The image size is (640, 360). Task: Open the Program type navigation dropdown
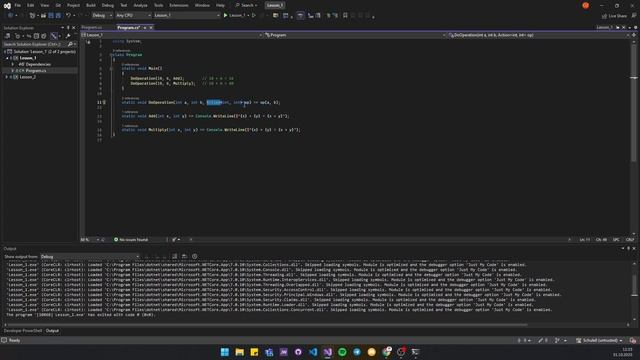(355, 35)
